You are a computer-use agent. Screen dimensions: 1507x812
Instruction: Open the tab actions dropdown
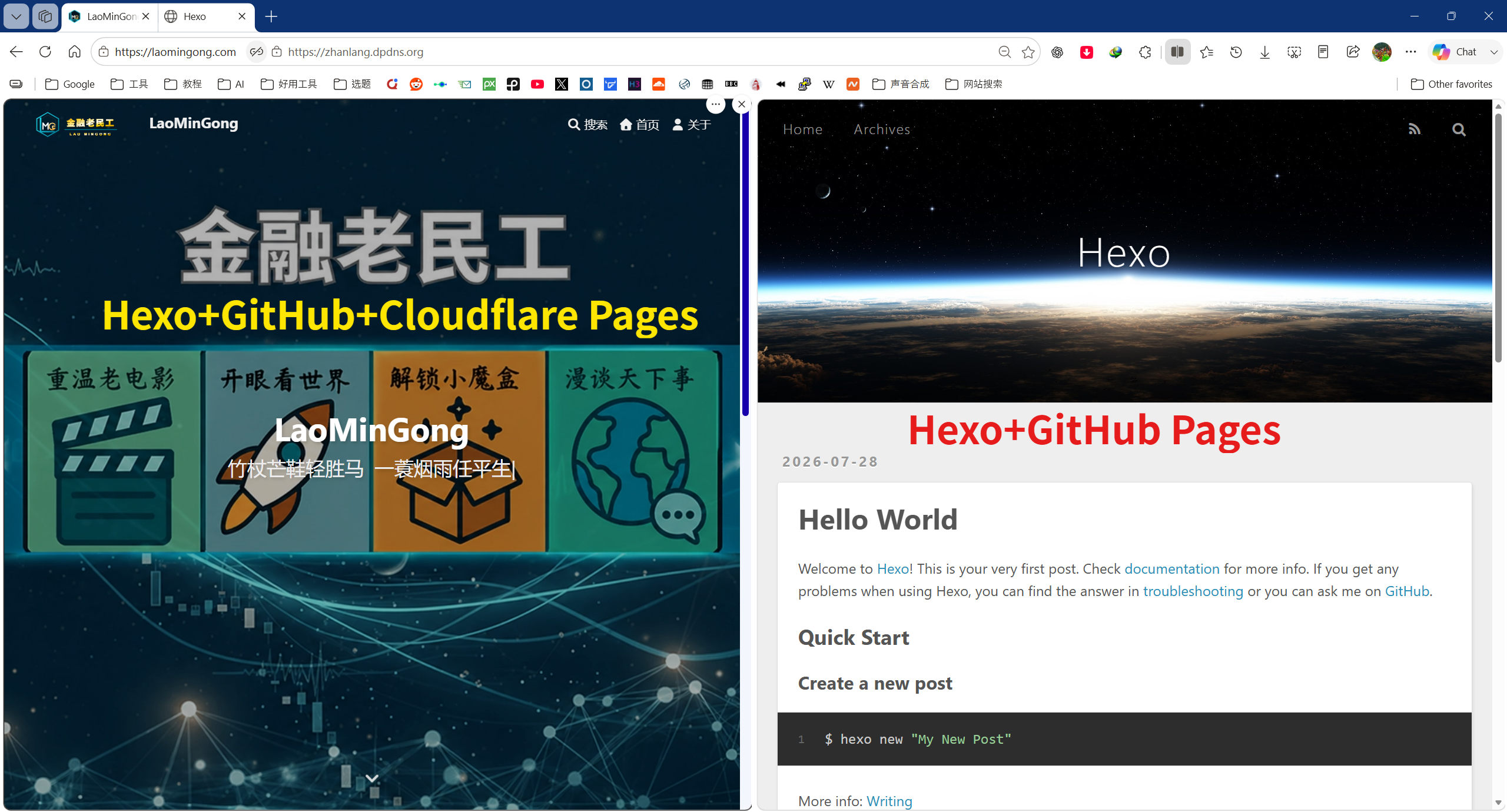[x=16, y=16]
